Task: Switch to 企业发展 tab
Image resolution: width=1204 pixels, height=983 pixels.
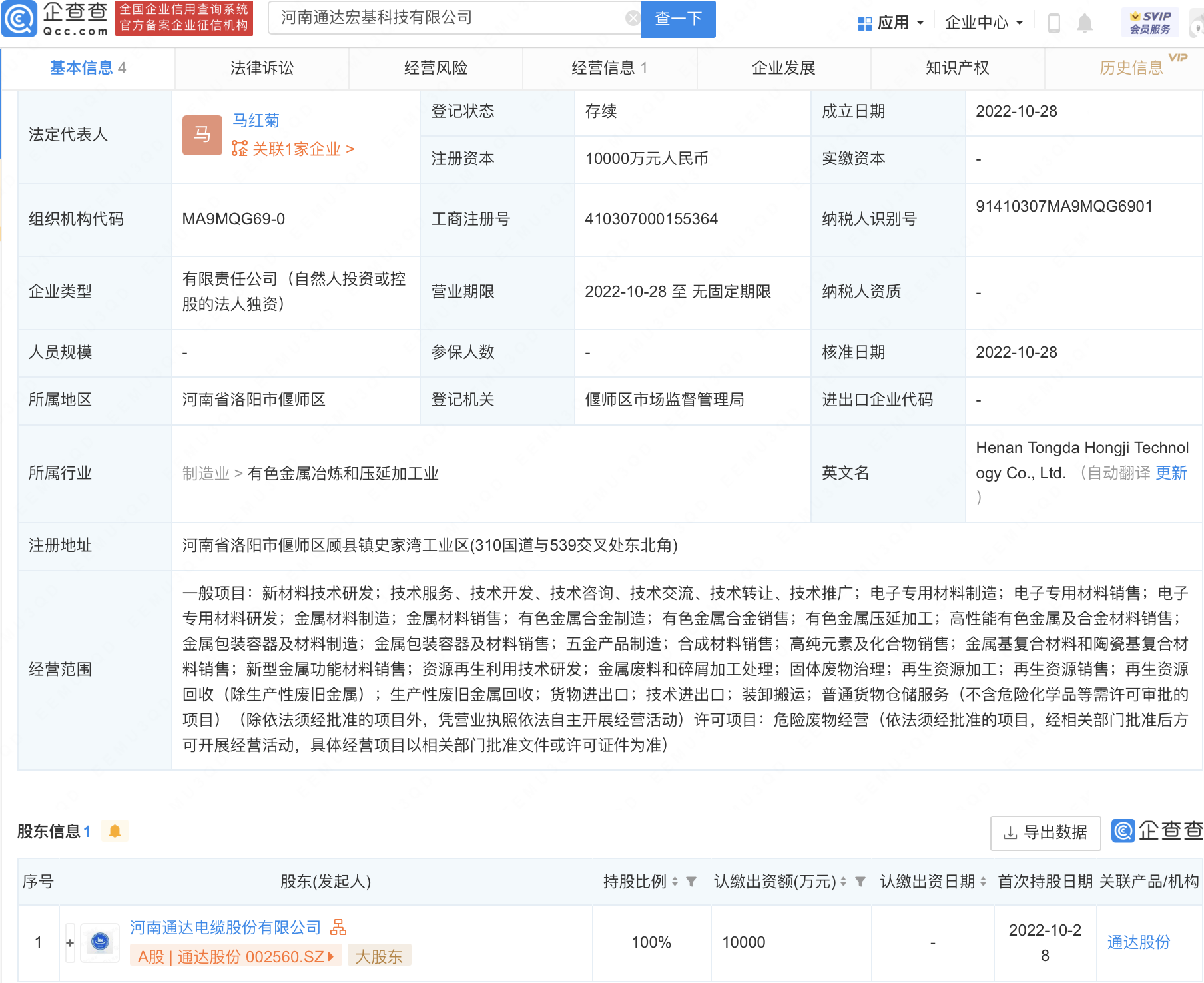Action: [x=783, y=68]
